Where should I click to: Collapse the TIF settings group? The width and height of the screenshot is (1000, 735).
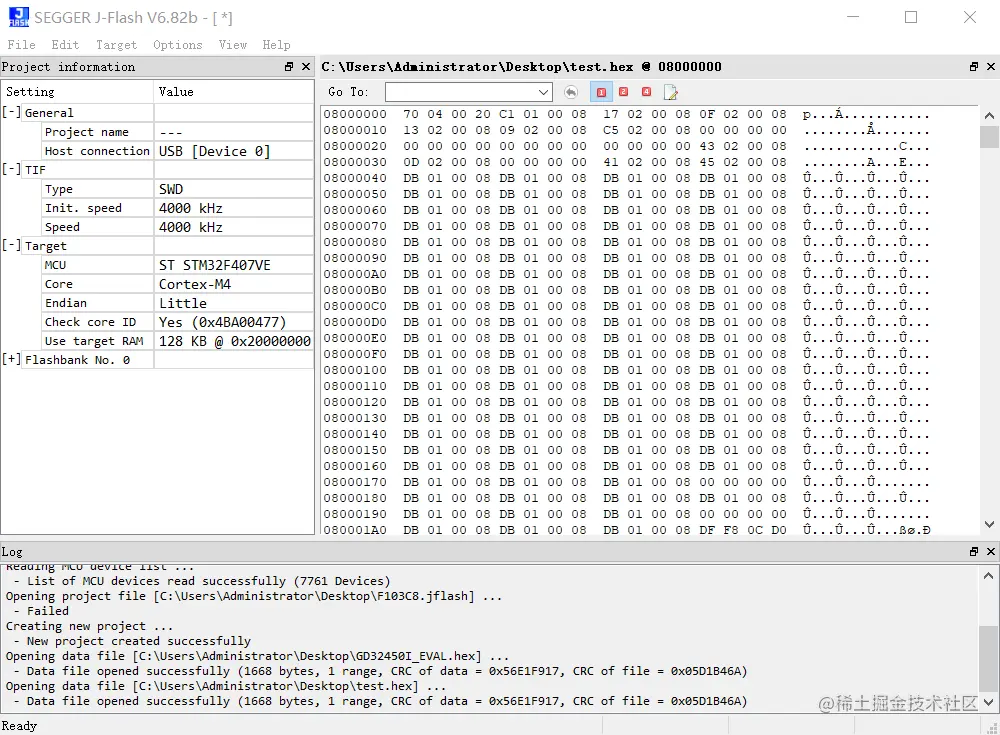11,169
